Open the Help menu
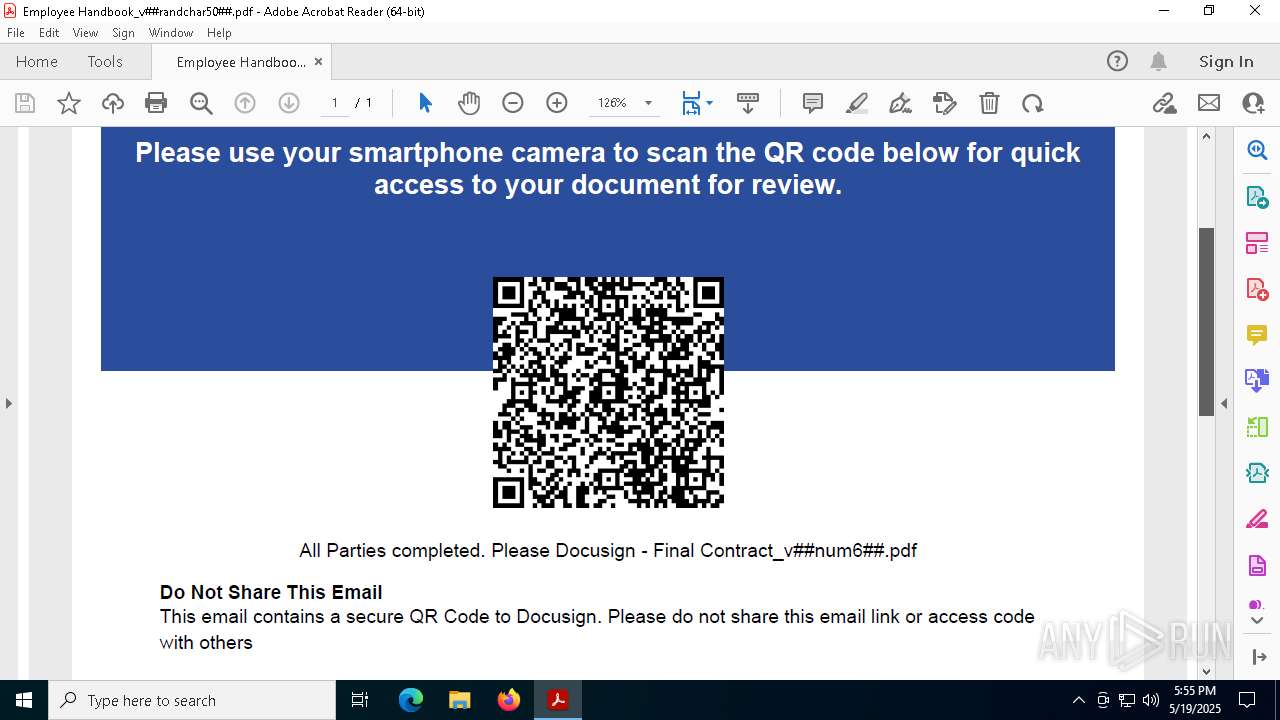 [x=219, y=33]
